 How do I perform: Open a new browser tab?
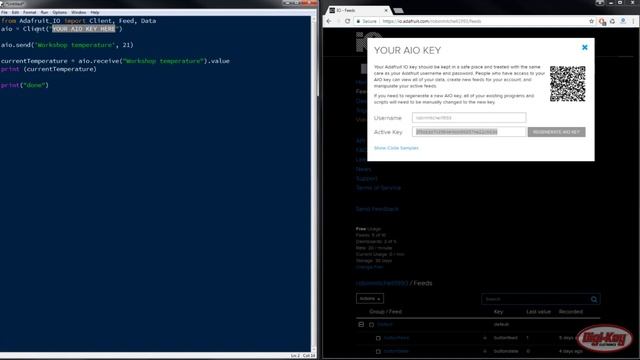tap(399, 11)
